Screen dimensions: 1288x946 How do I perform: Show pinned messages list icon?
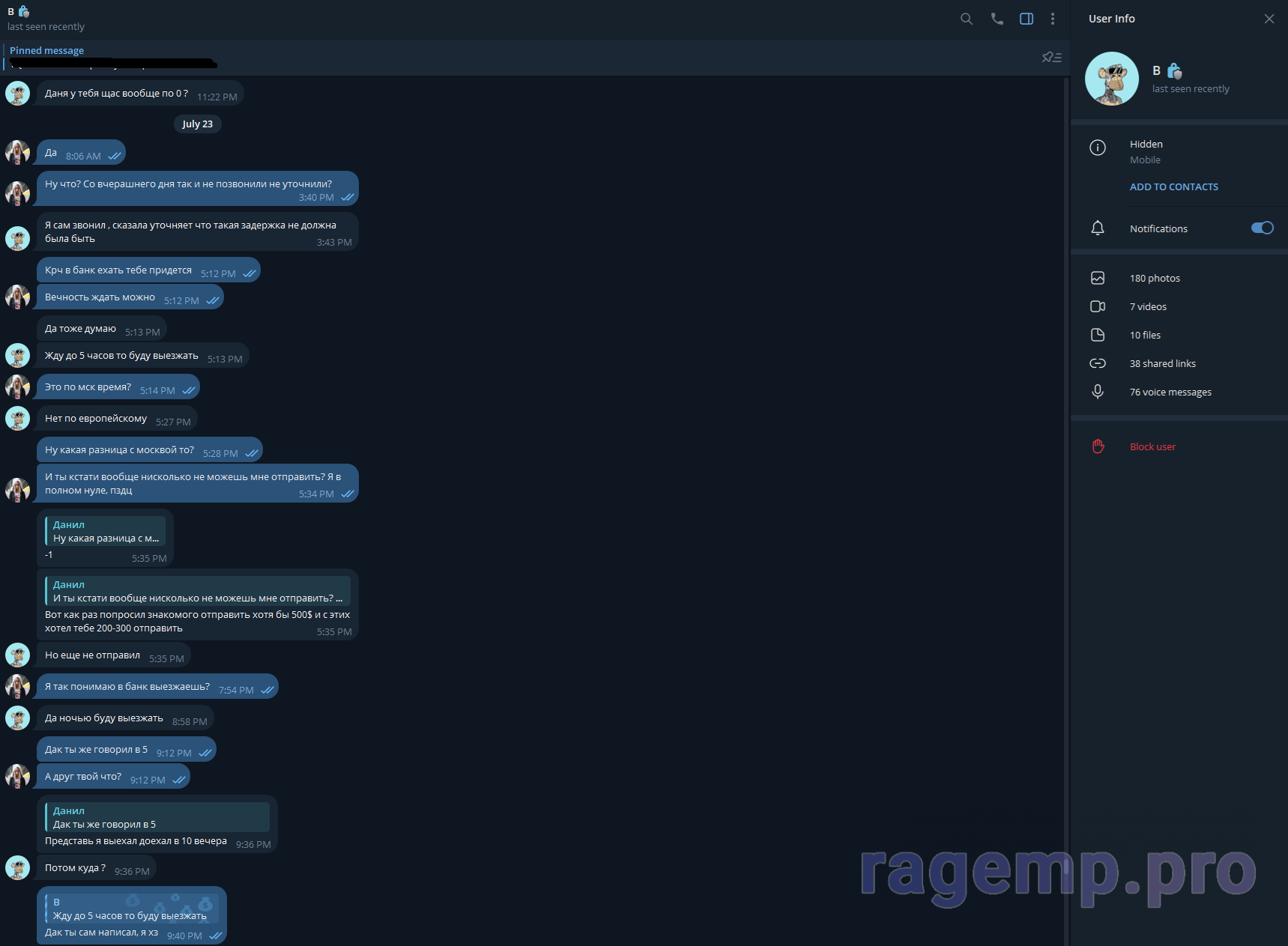click(1051, 58)
